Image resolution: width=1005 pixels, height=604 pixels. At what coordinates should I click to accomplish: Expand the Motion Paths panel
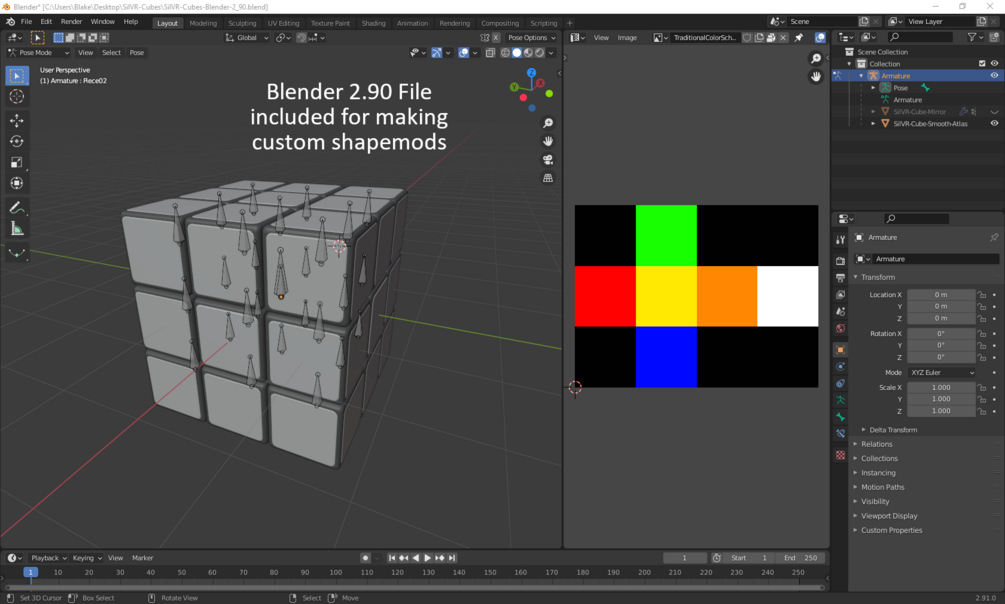coord(882,487)
